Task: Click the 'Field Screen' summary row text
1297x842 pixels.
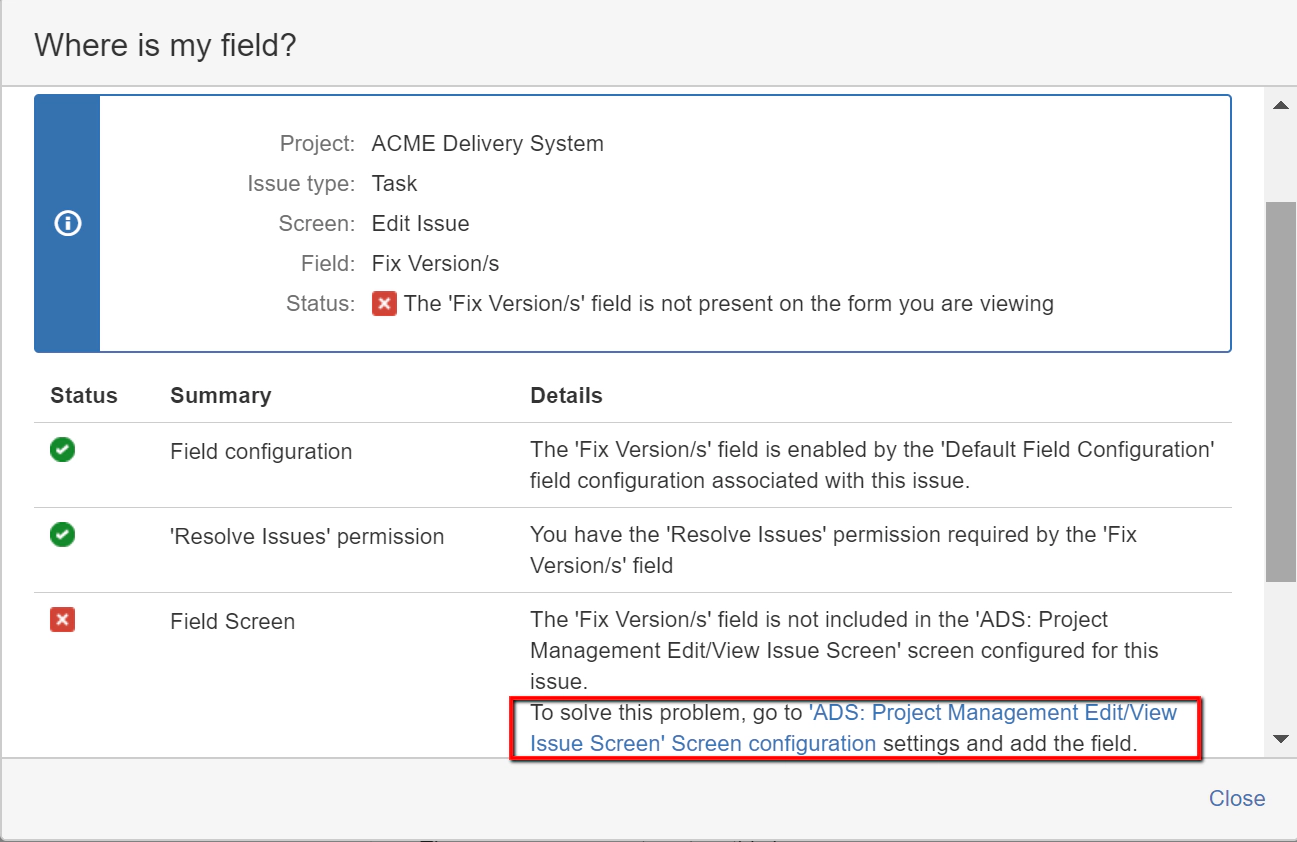Action: click(x=232, y=622)
